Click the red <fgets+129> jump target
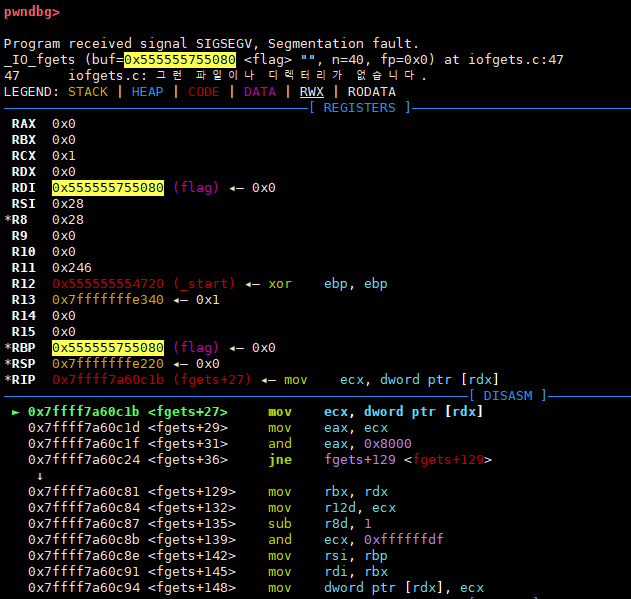The height and width of the screenshot is (599, 631). click(x=448, y=460)
